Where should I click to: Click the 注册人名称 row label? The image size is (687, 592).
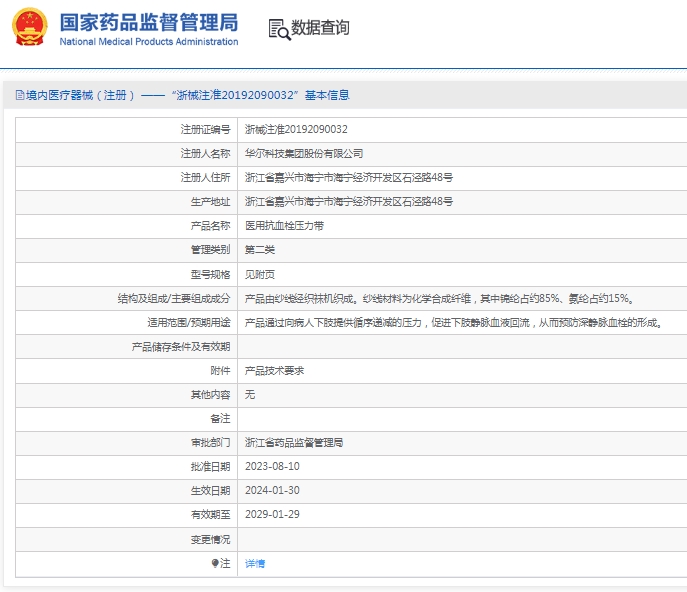coord(205,153)
